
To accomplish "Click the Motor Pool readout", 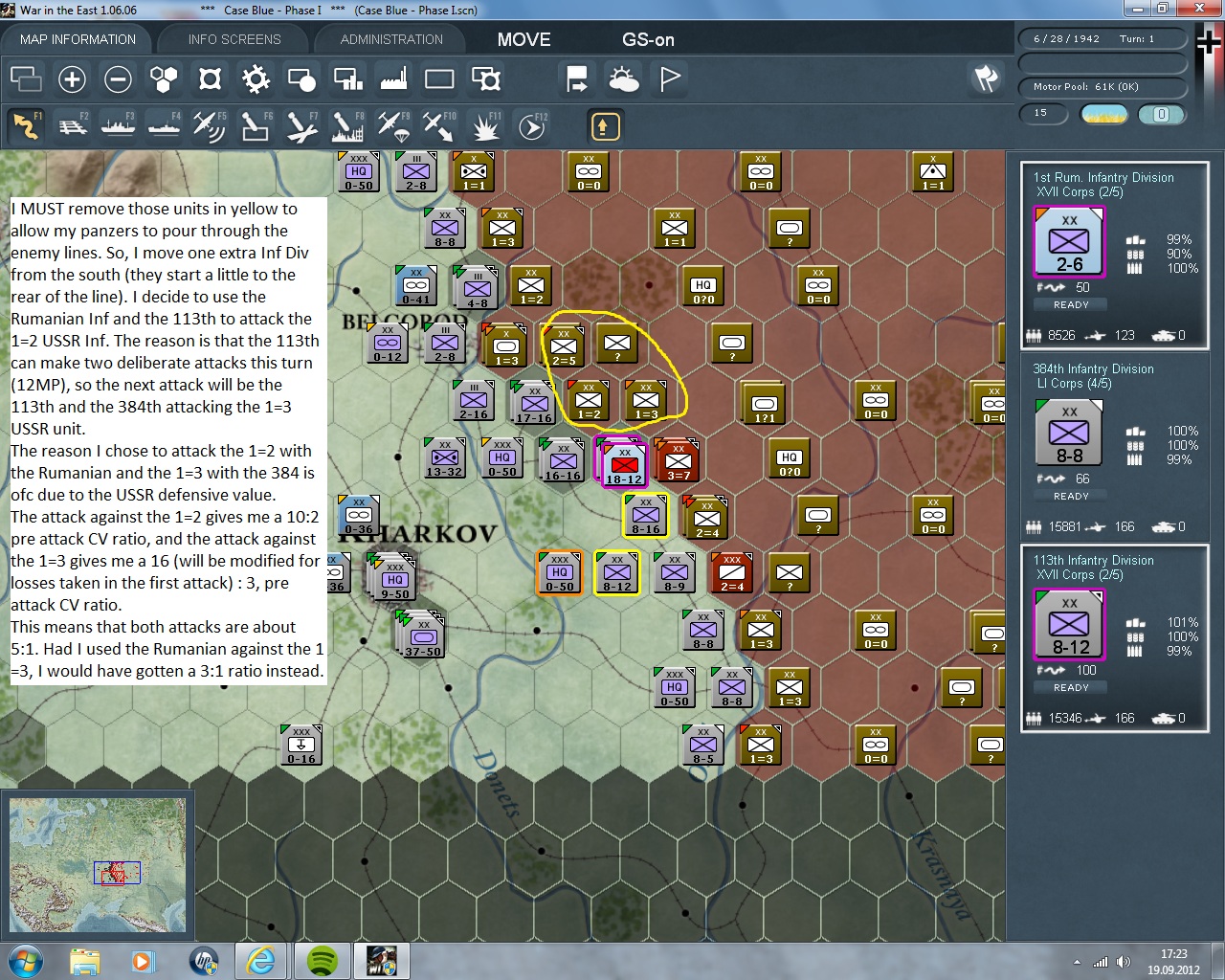I will pyautogui.click(x=1102, y=86).
